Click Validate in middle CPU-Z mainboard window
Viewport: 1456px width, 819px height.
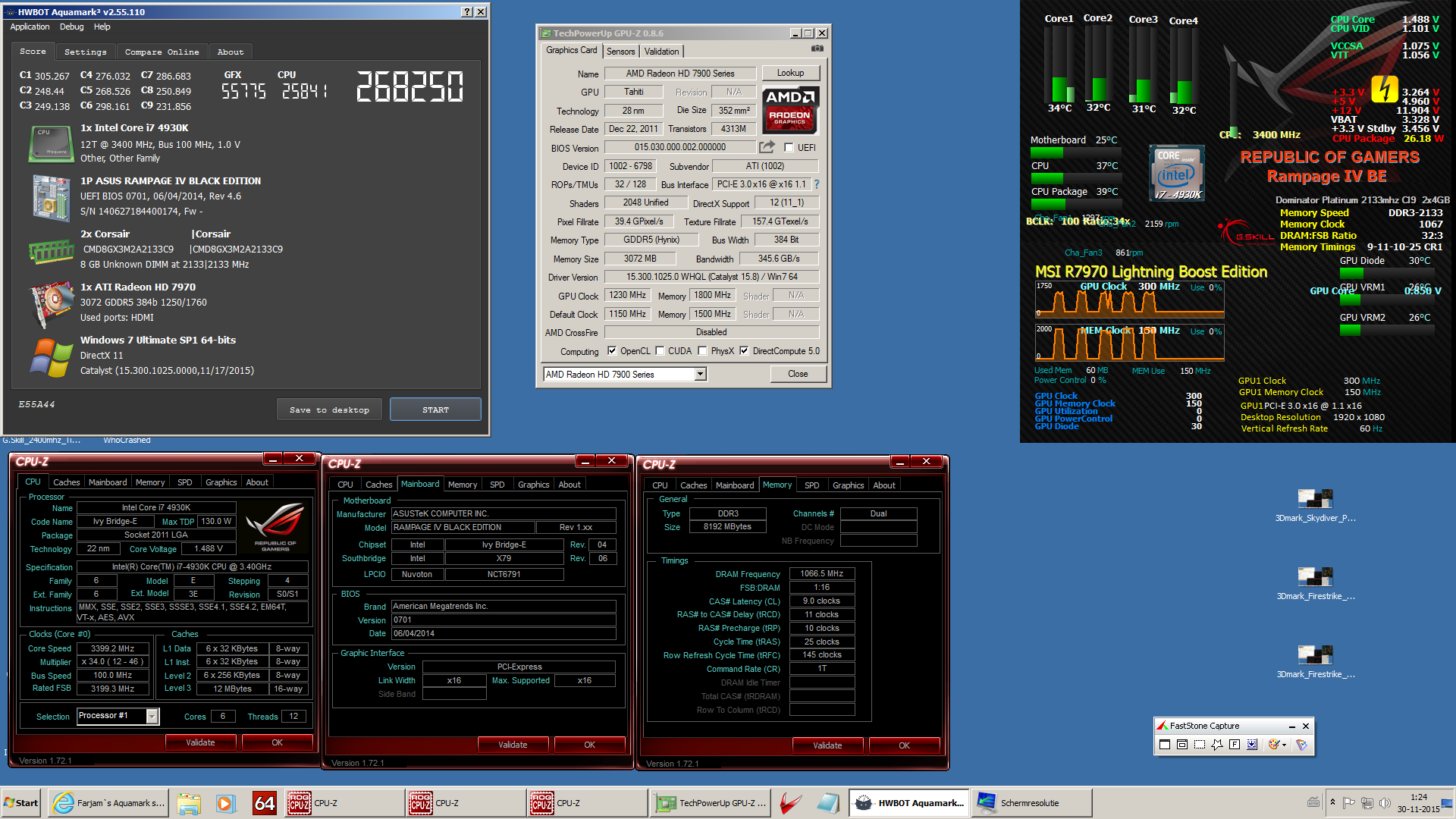513,745
